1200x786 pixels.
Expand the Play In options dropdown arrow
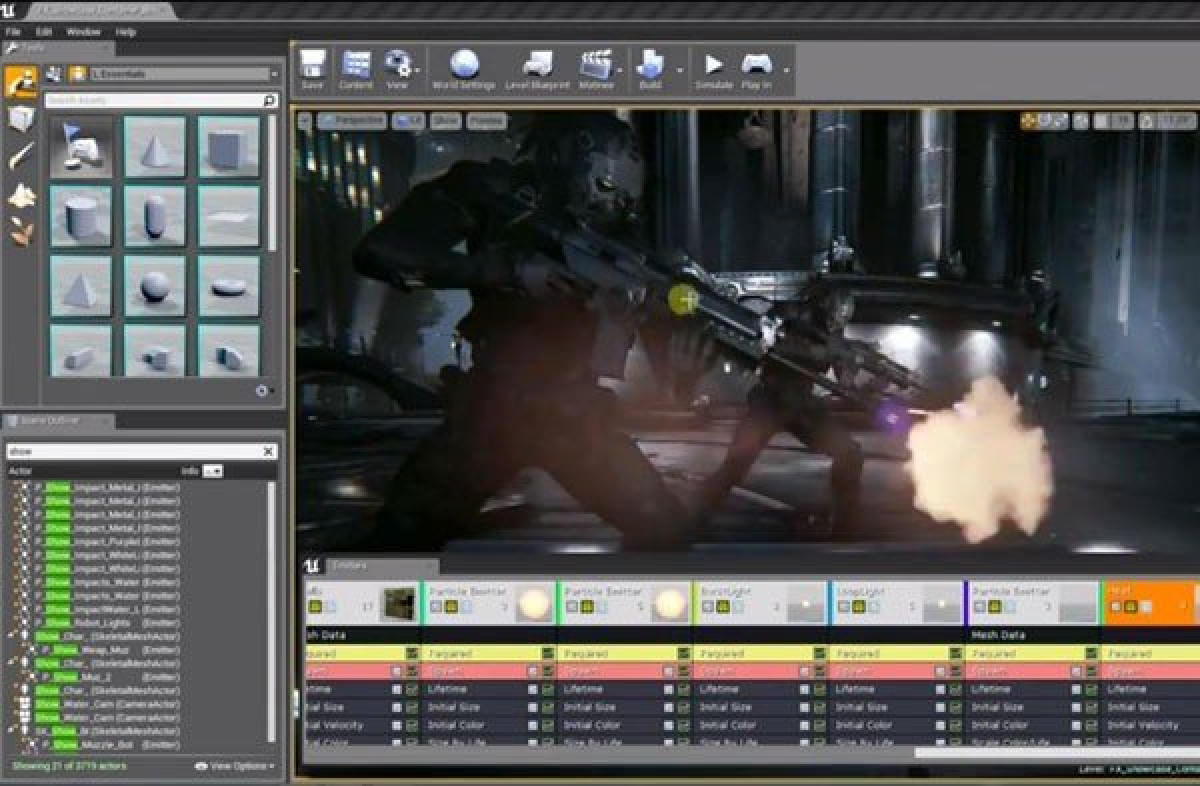[786, 71]
